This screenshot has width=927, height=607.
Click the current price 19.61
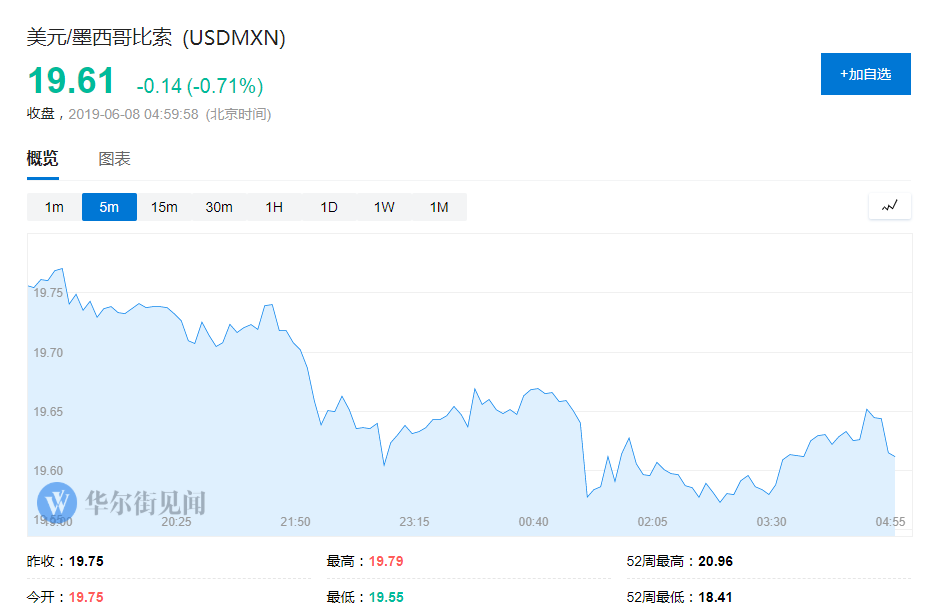71,81
